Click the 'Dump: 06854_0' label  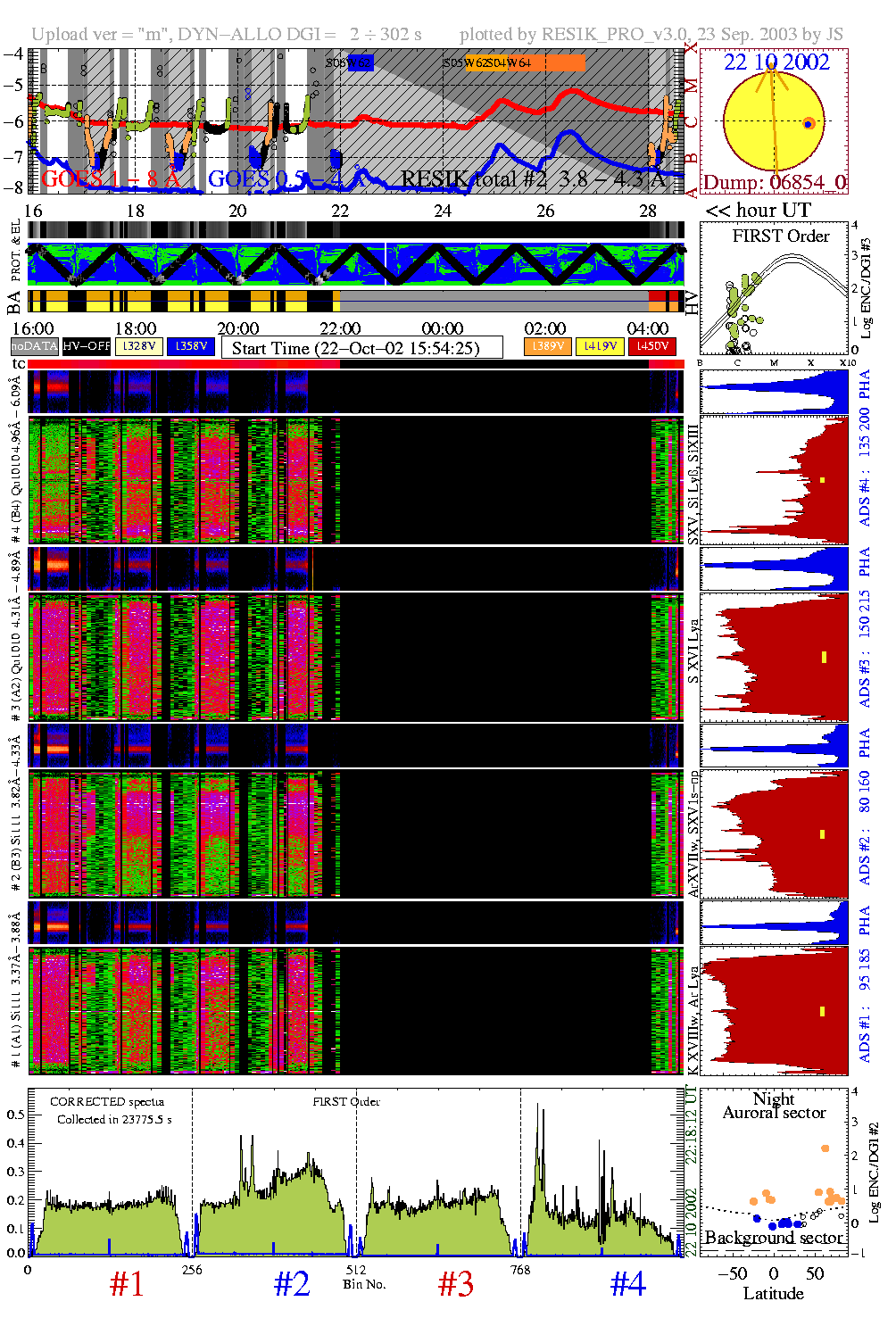tap(774, 183)
